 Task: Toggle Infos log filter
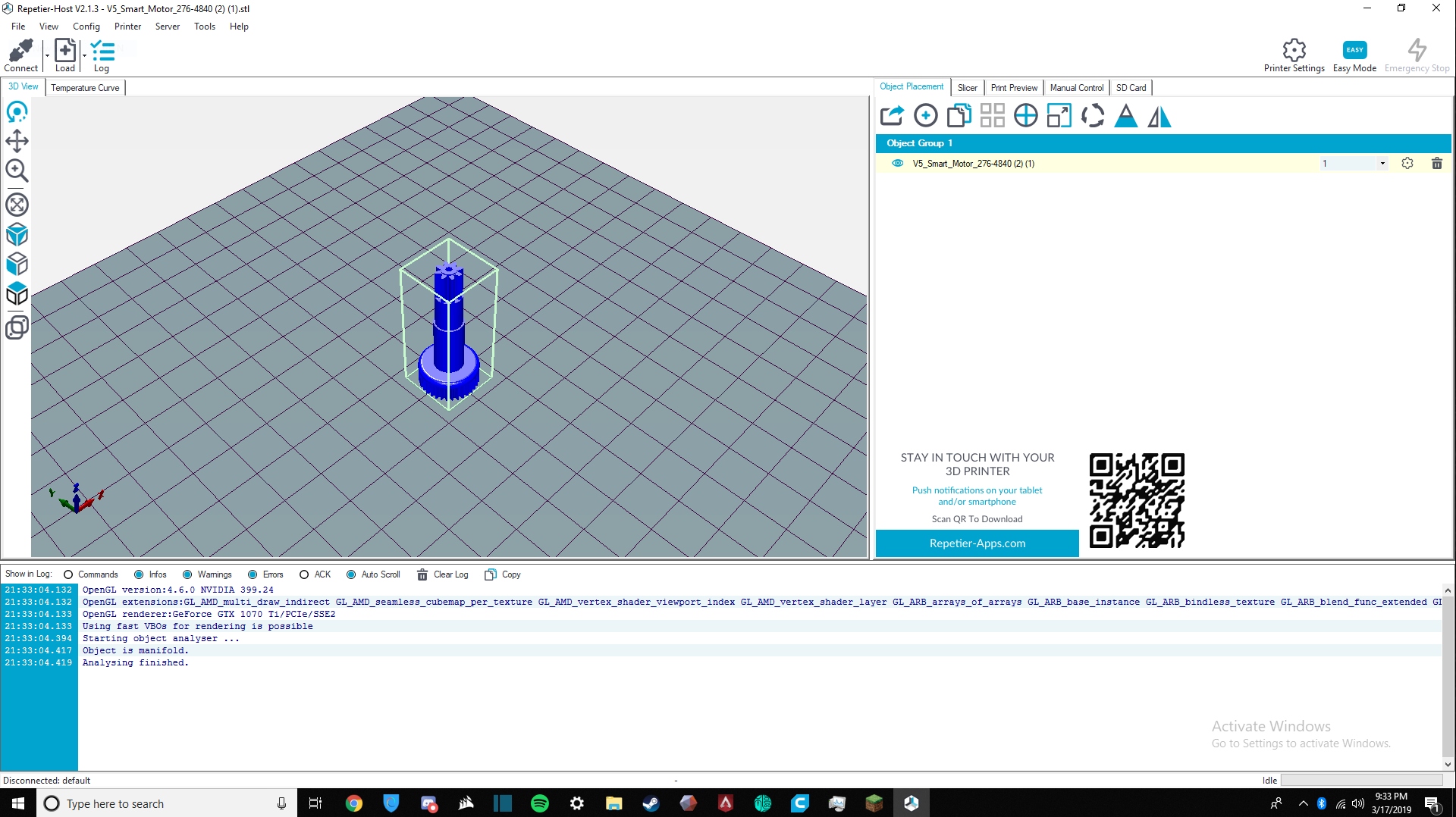pos(138,574)
